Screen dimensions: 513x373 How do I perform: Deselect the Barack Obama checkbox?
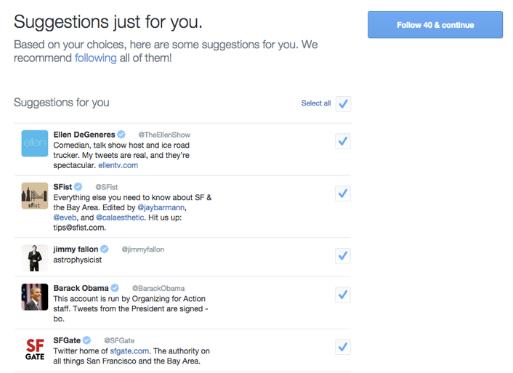pos(343,295)
